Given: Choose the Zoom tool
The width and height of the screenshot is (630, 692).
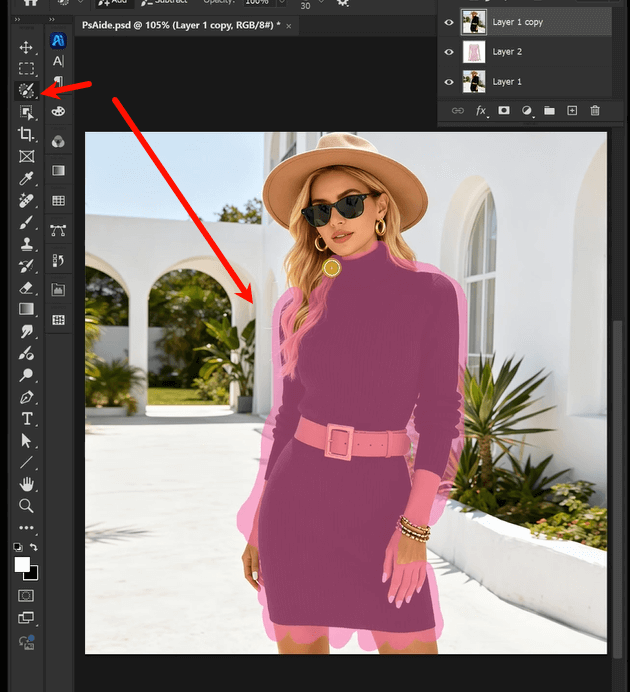Looking at the screenshot, I should (x=27, y=506).
